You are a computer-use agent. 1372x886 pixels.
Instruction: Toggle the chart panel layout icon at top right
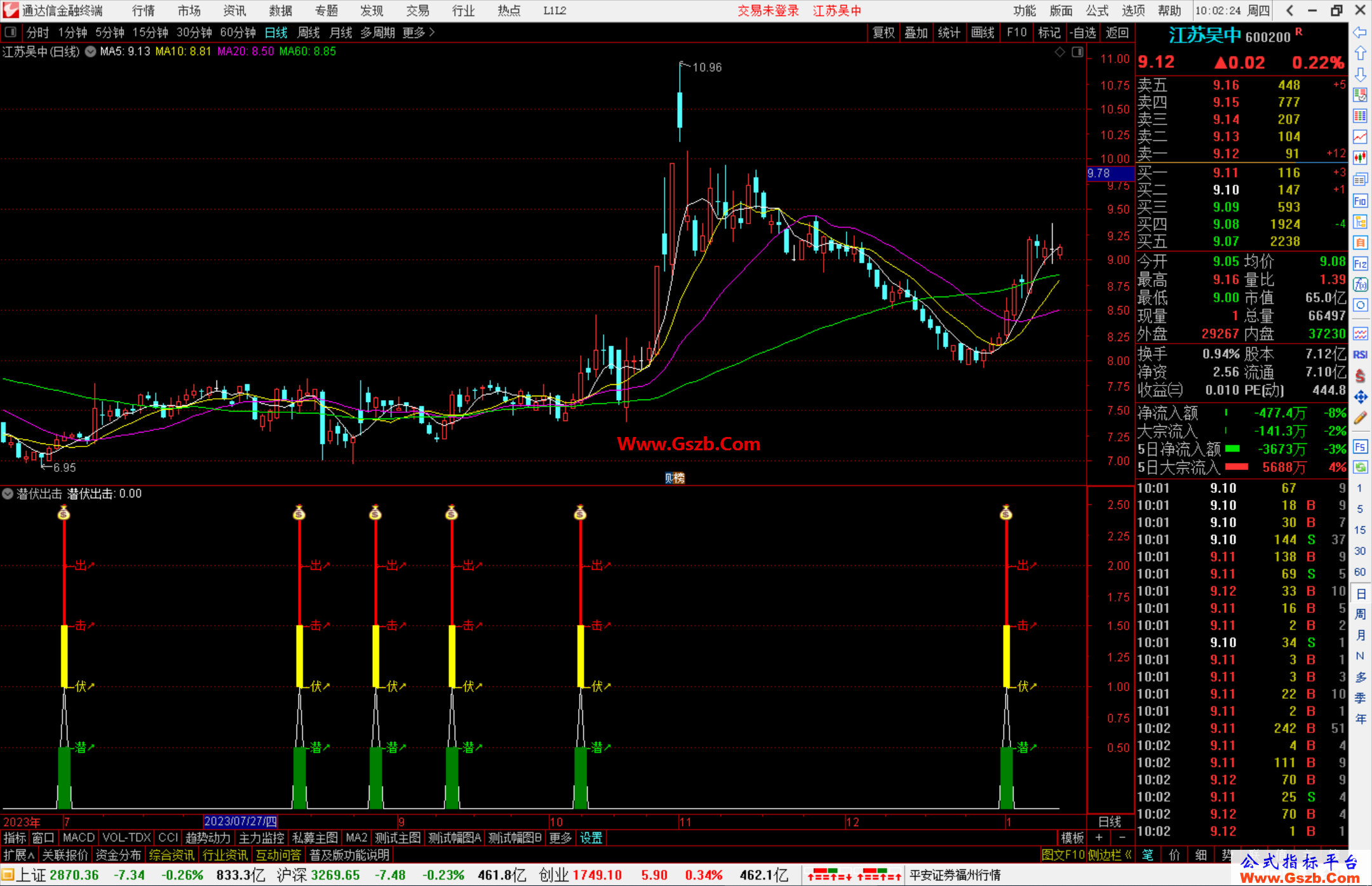tap(1077, 51)
